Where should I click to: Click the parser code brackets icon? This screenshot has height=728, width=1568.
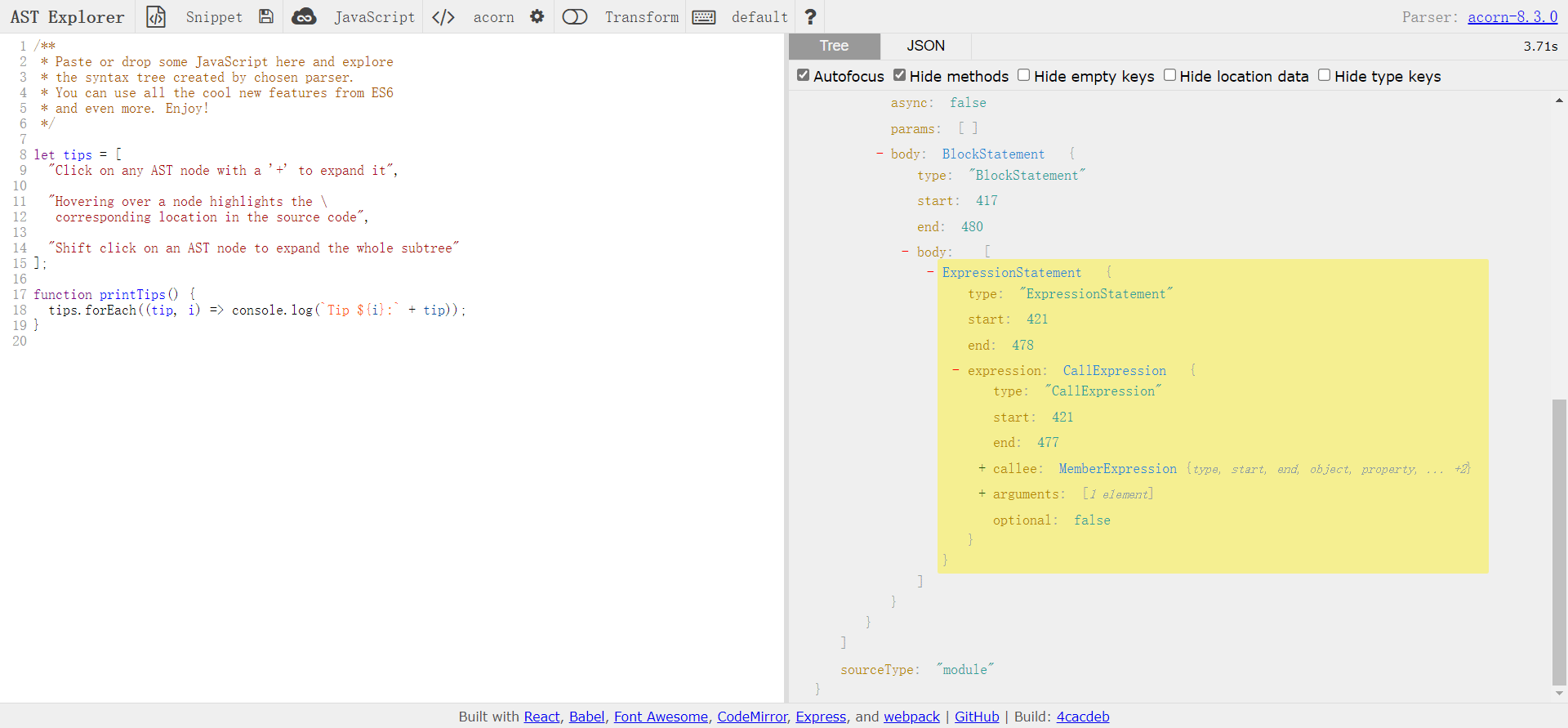point(443,17)
